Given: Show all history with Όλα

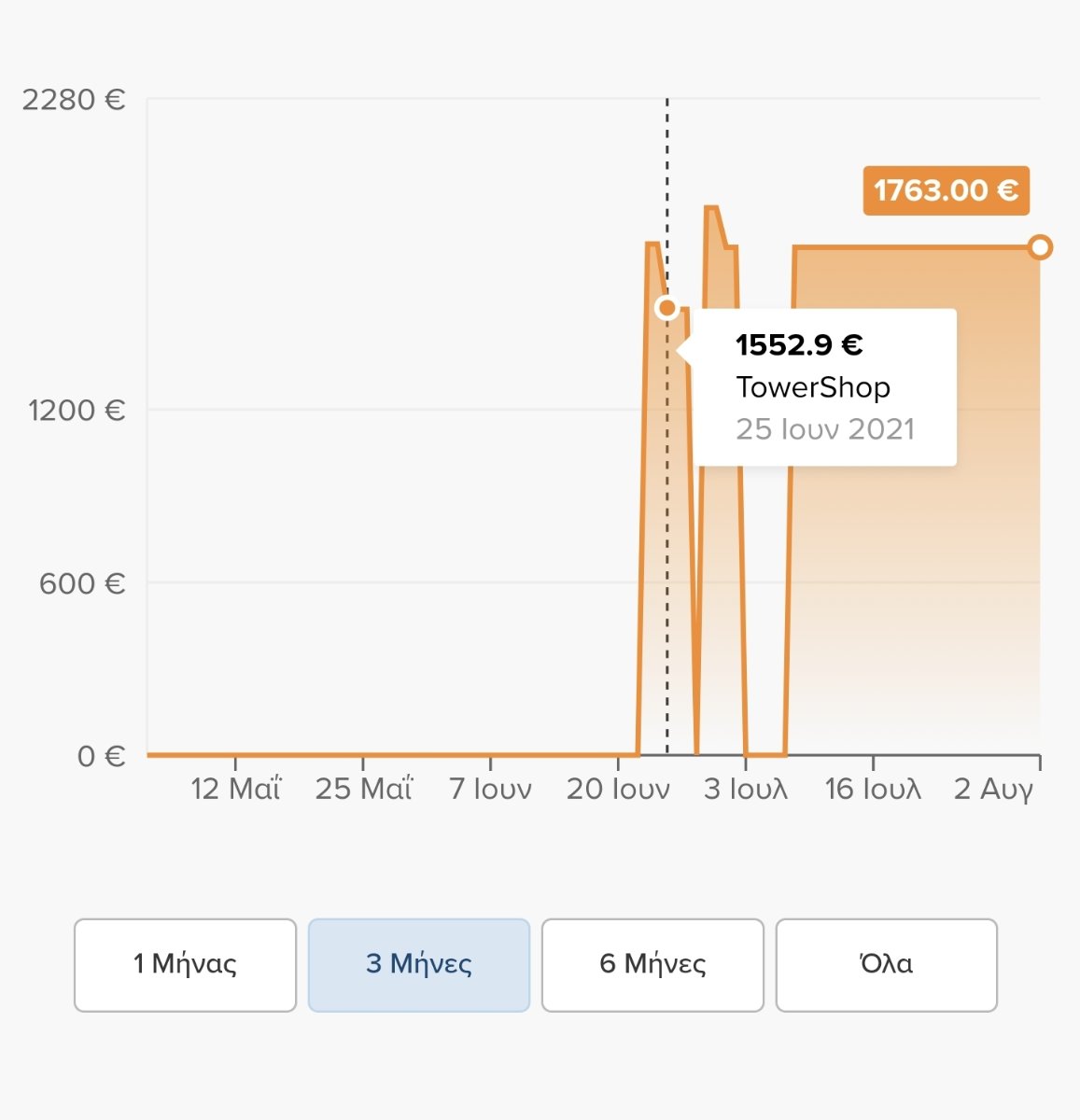Looking at the screenshot, I should click(887, 965).
